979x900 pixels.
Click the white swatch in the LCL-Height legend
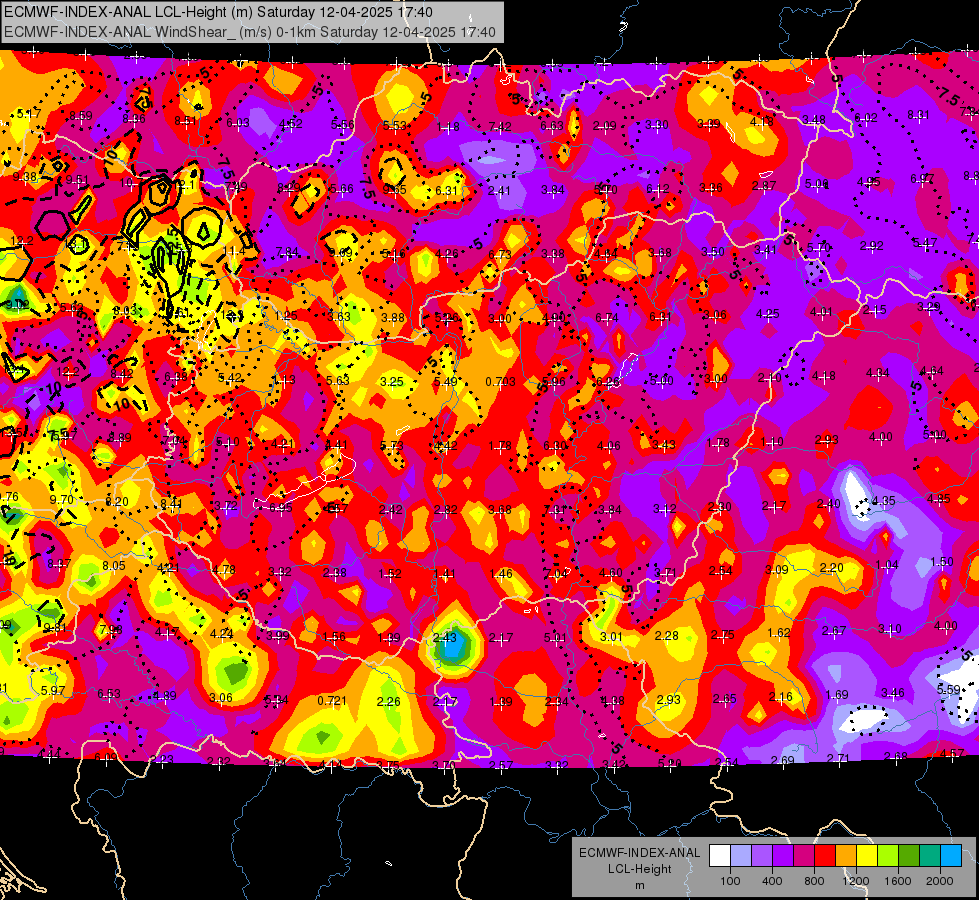pyautogui.click(x=720, y=856)
